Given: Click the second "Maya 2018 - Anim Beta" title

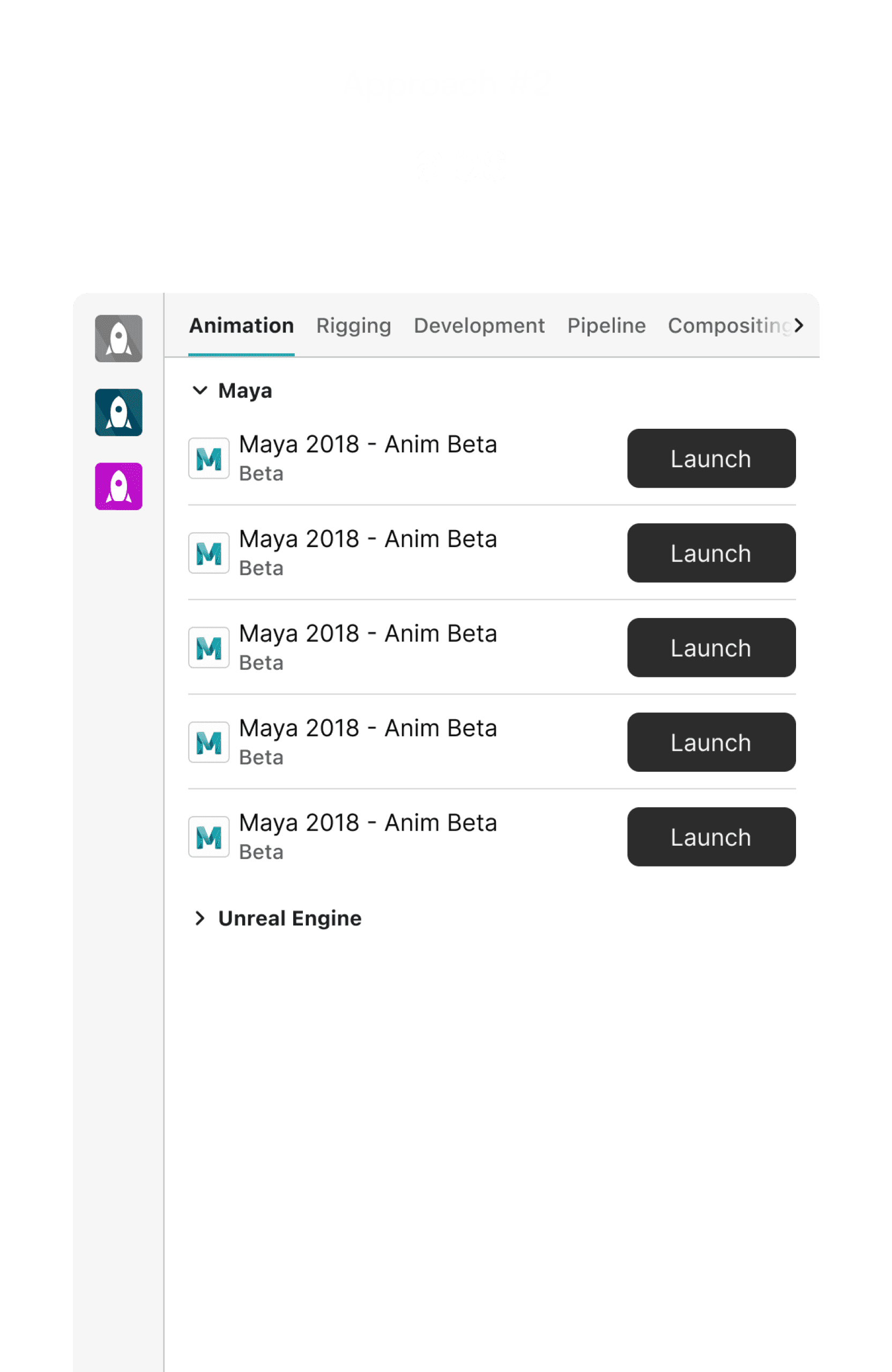Looking at the screenshot, I should point(368,539).
